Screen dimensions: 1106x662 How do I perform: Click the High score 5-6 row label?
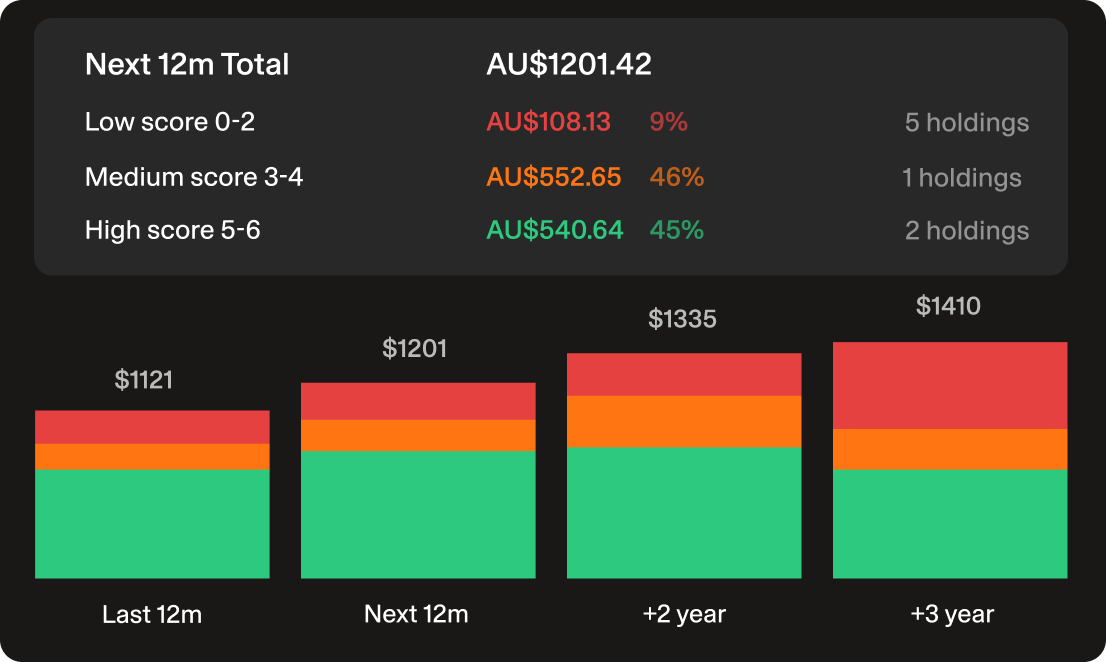click(x=173, y=230)
